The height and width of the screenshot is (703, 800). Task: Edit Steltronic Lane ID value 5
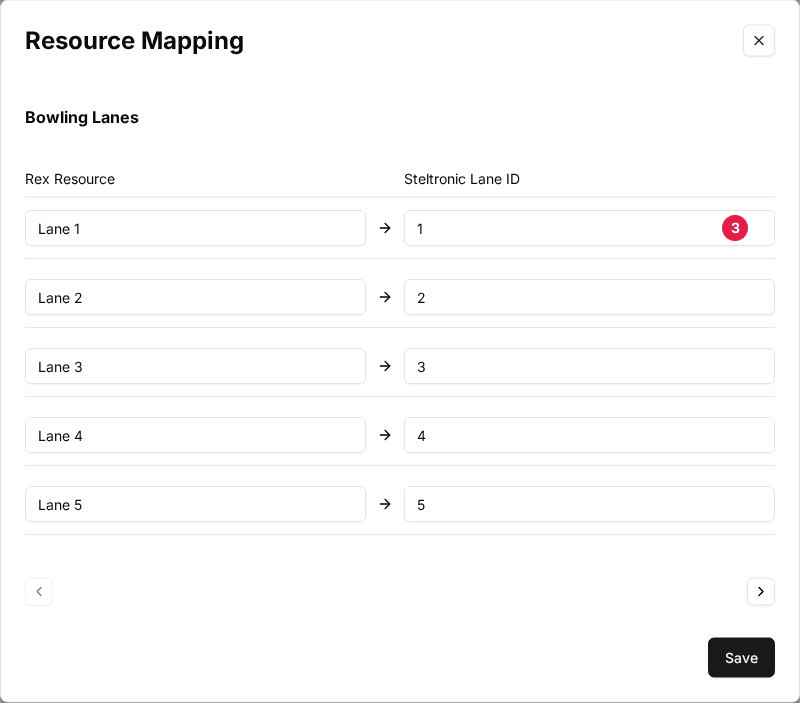(x=589, y=504)
